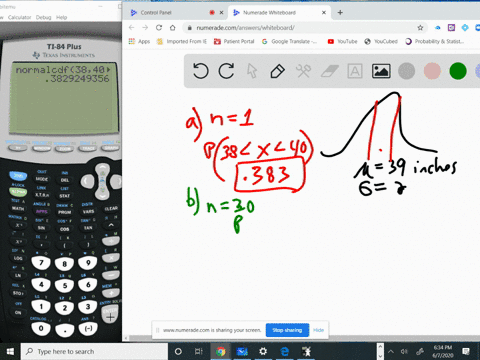480x360 pixels.
Task: Click the calculator ENTER key
Action: [x=110, y=315]
